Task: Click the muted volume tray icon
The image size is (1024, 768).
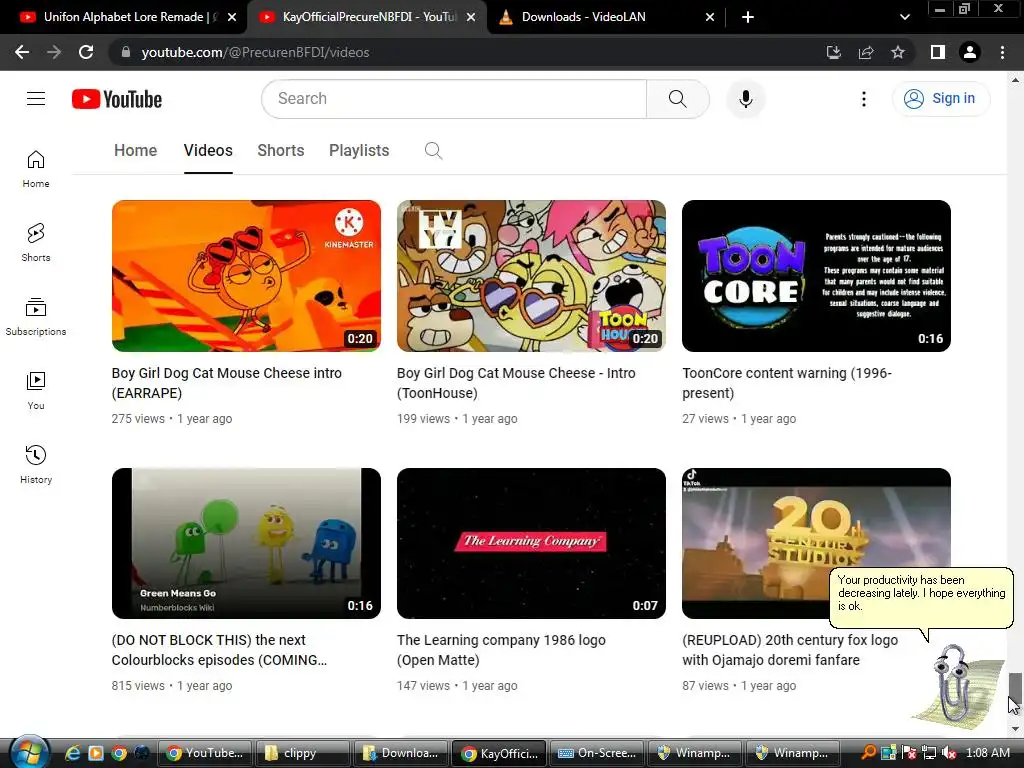Action: point(949,753)
